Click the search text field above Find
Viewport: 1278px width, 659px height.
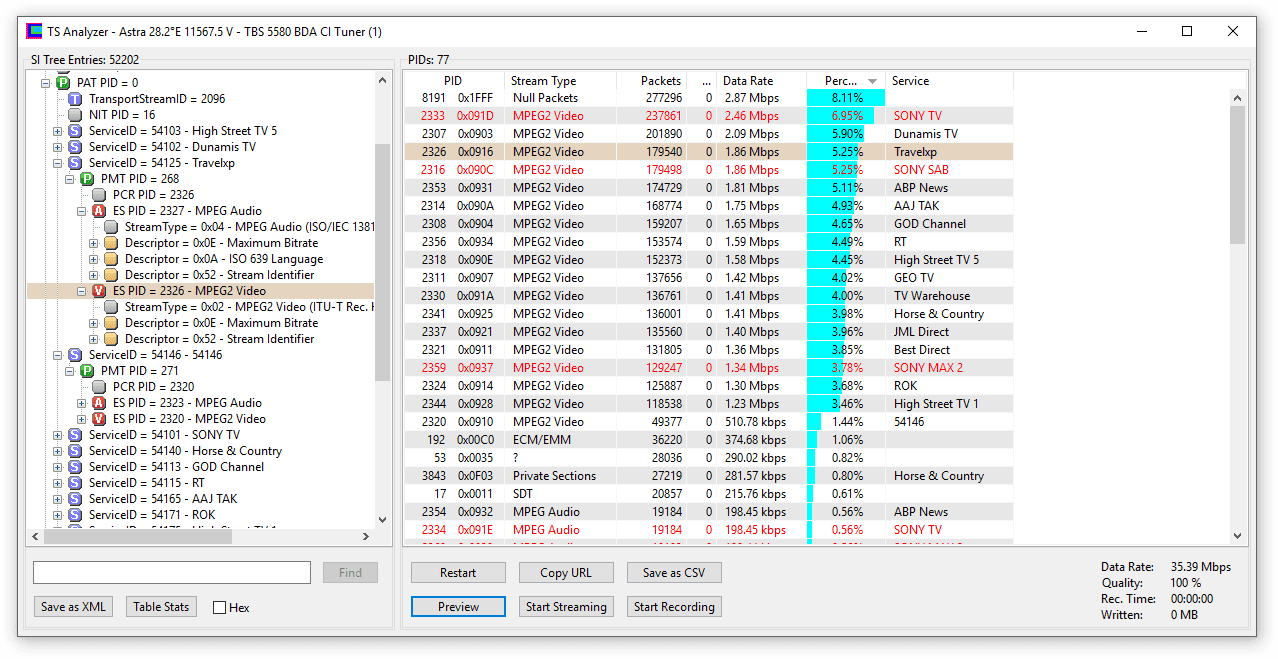[172, 572]
